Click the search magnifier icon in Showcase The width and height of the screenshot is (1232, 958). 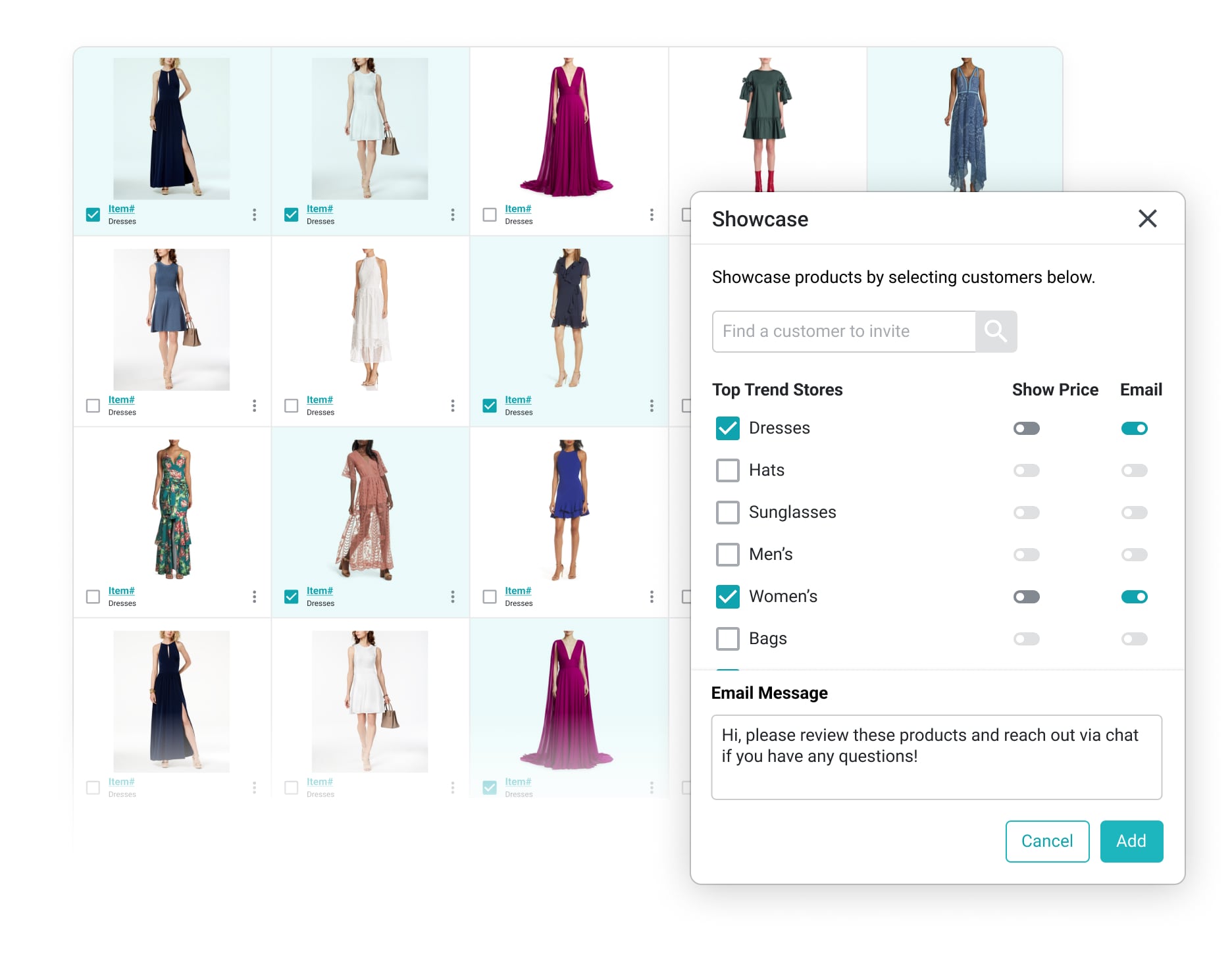(x=996, y=332)
